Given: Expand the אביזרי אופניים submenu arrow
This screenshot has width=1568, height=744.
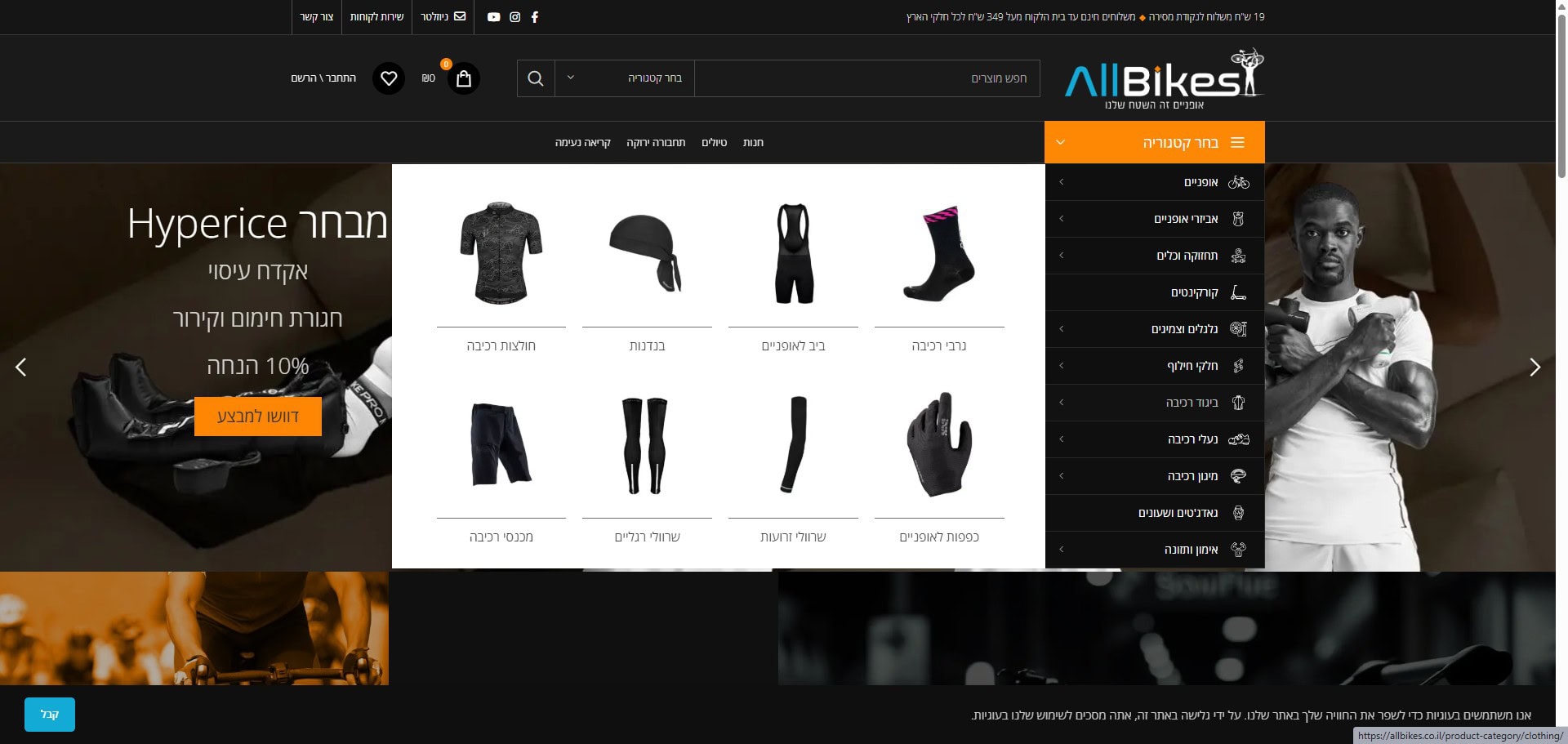Looking at the screenshot, I should click(1061, 219).
